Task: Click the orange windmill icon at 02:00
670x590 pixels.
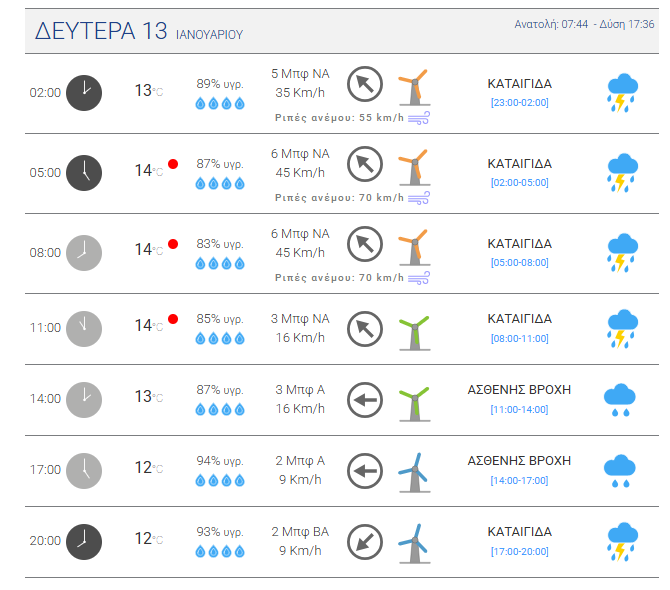Action: pos(414,87)
